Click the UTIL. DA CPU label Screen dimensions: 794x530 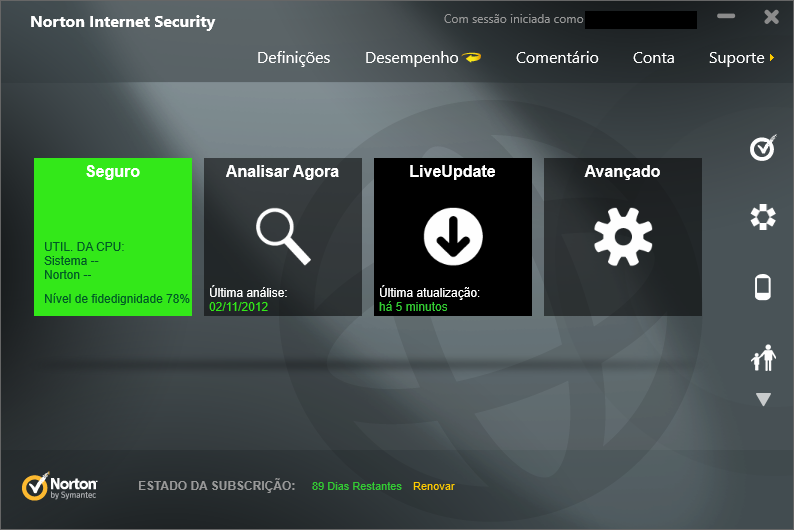84,247
